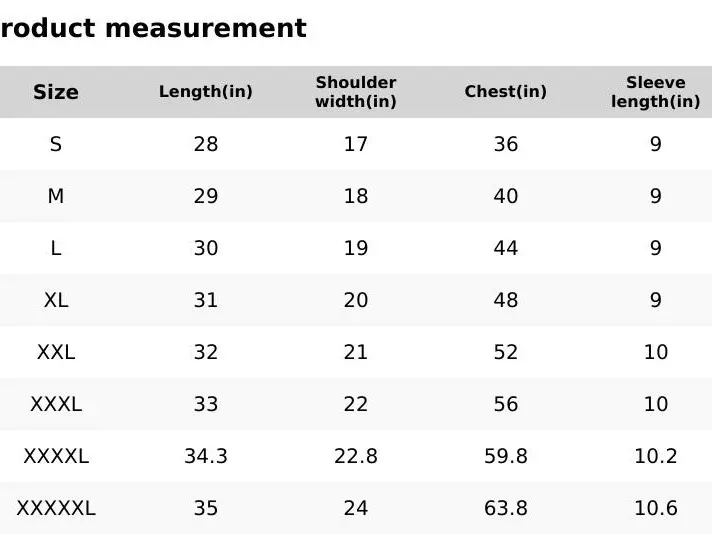Viewport: 712px width, 534px height.
Task: Click the XXXXXL size row label
Action: click(56, 508)
